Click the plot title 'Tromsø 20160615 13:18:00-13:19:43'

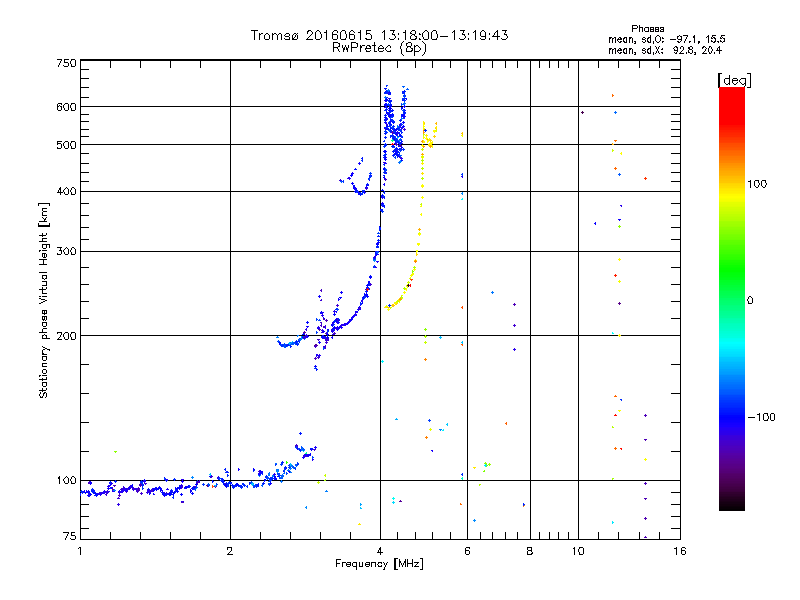pos(379,35)
